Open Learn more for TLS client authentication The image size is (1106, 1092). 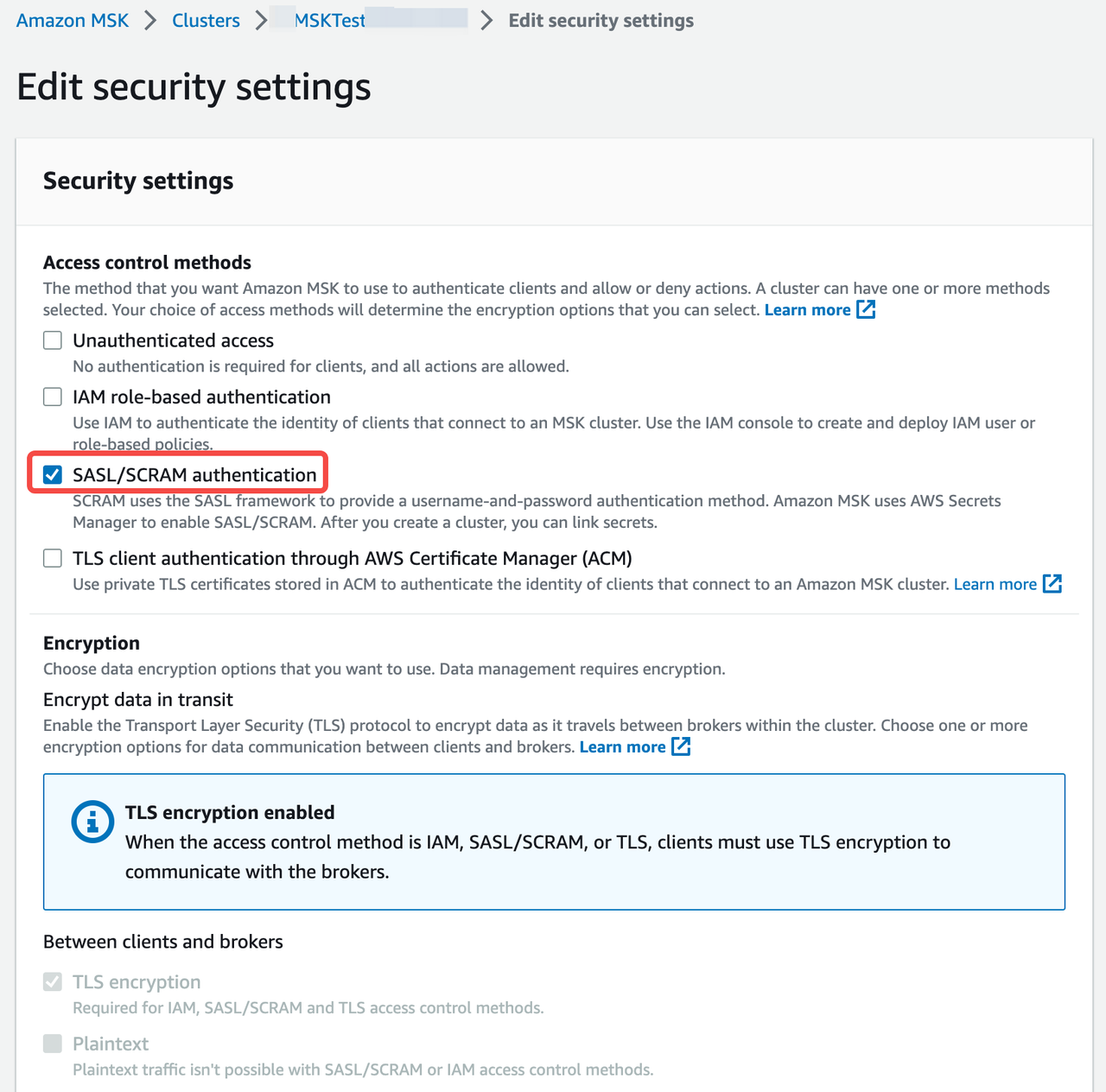click(995, 584)
